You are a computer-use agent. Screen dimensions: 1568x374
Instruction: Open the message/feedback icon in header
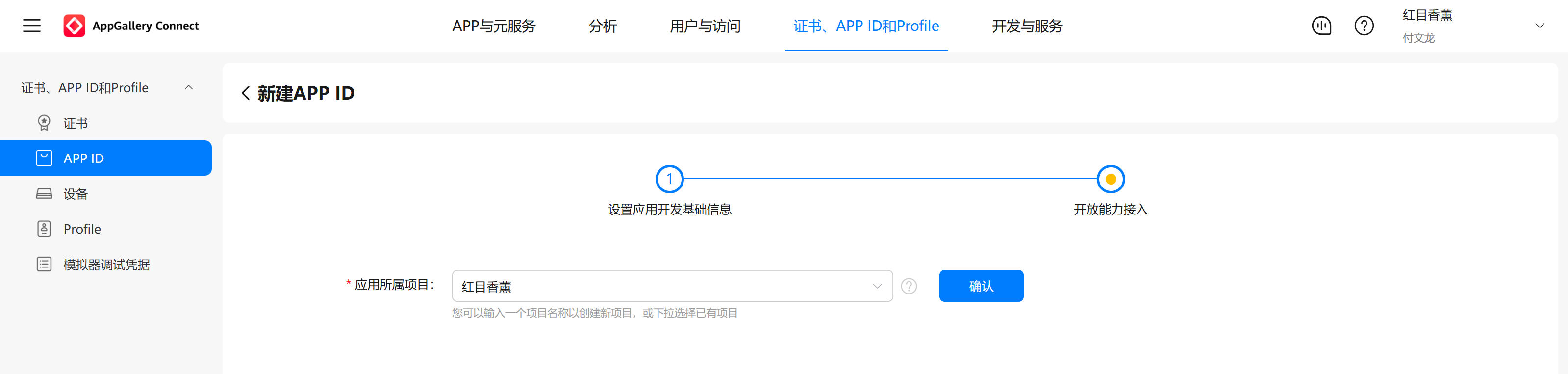(1321, 26)
